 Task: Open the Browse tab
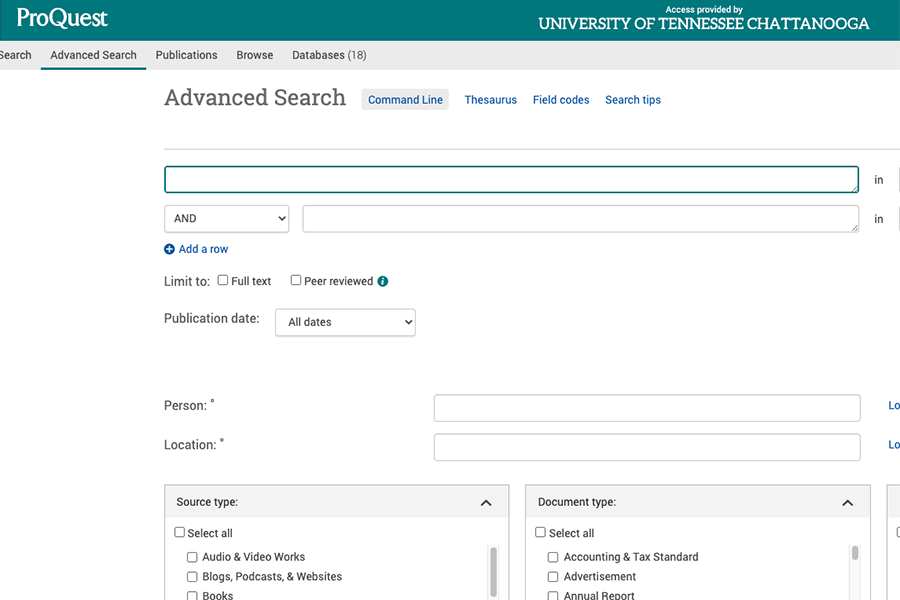(x=255, y=55)
